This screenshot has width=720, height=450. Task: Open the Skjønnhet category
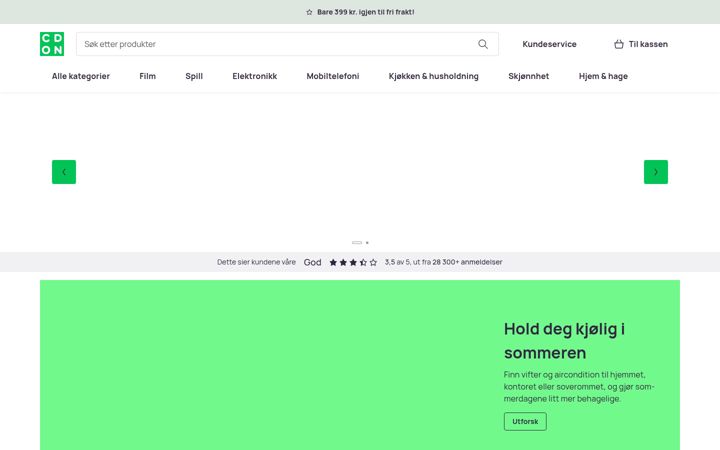click(x=529, y=76)
